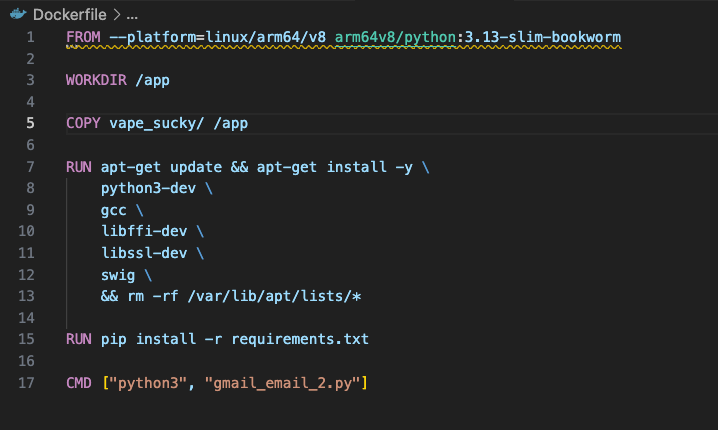Image resolution: width=718 pixels, height=430 pixels.
Task: Click python3-dev package name
Action: [148, 188]
